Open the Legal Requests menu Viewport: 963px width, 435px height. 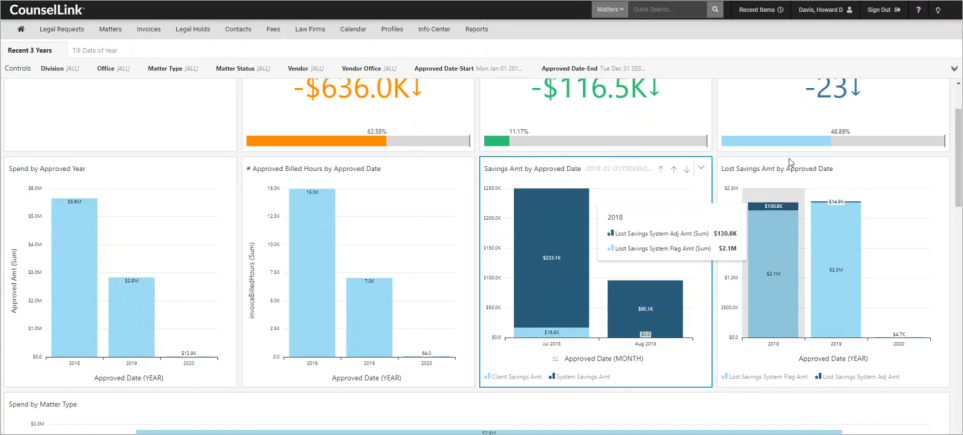(61, 29)
